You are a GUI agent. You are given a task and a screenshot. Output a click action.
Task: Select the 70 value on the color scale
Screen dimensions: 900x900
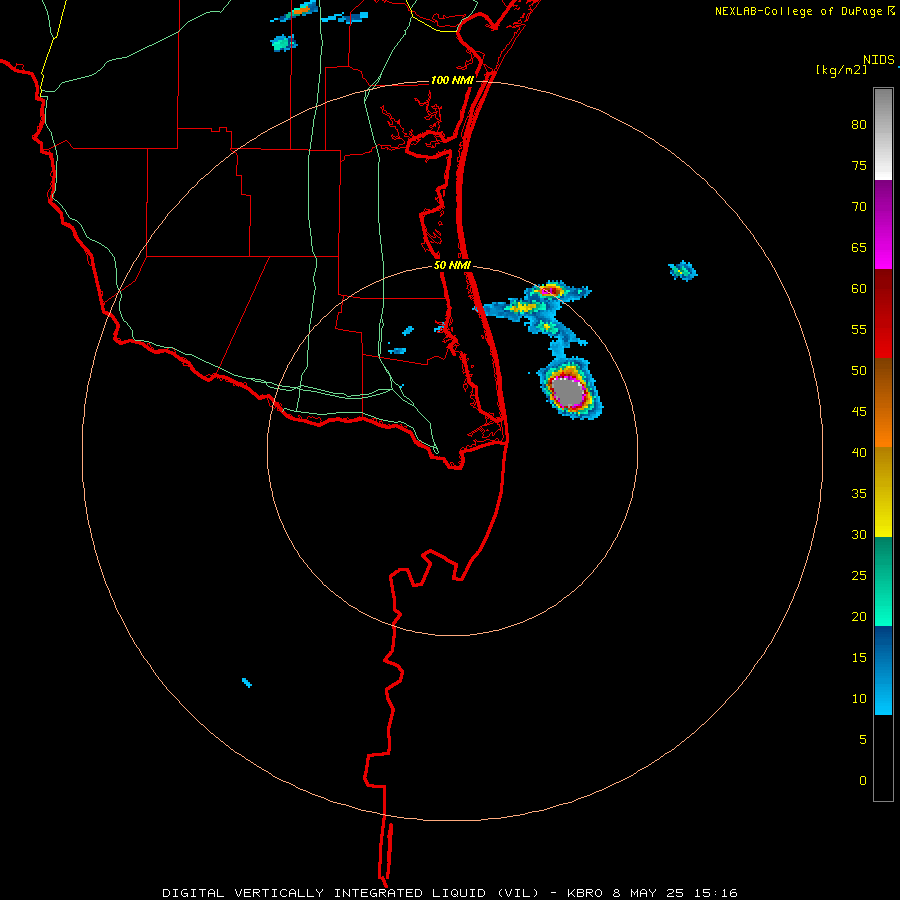click(859, 207)
